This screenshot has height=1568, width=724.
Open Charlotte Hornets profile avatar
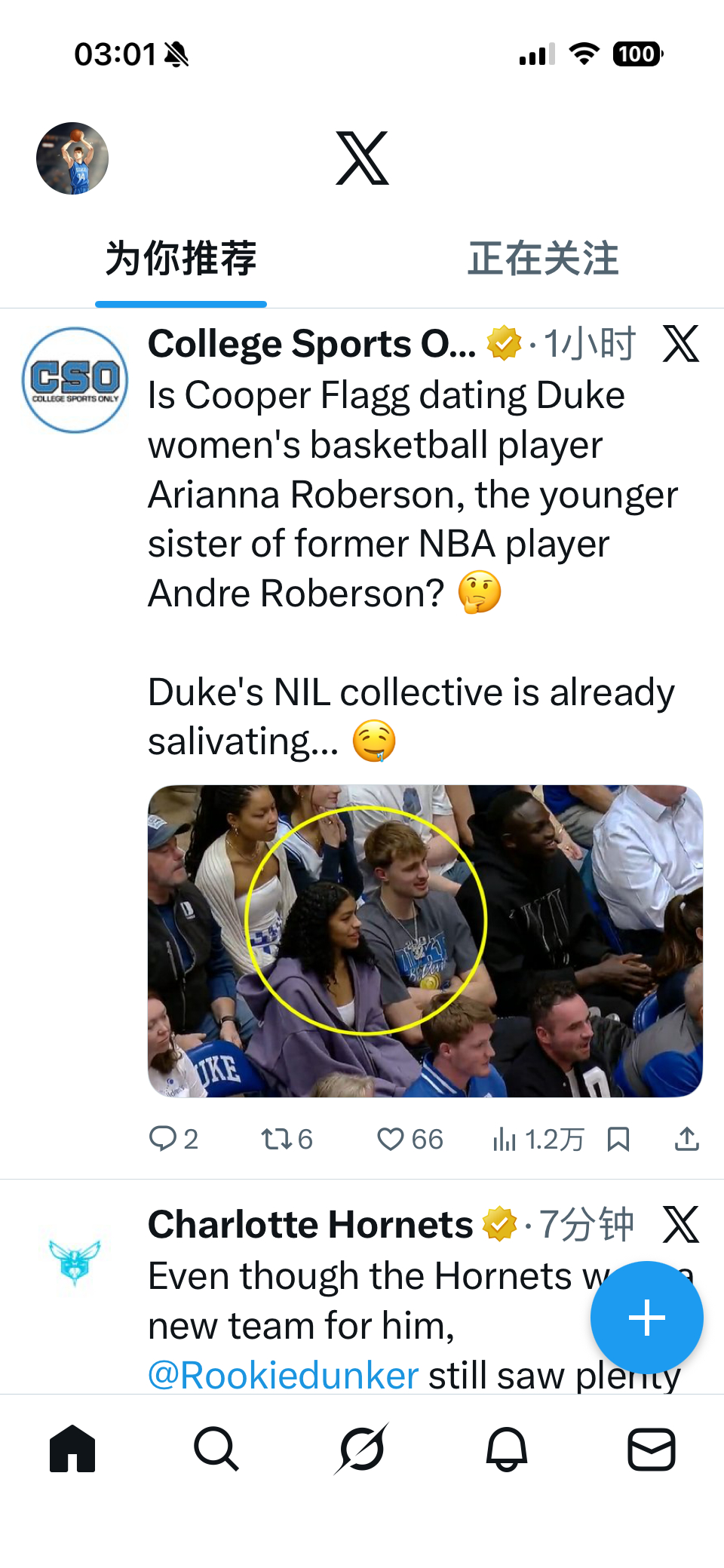coord(75,1260)
